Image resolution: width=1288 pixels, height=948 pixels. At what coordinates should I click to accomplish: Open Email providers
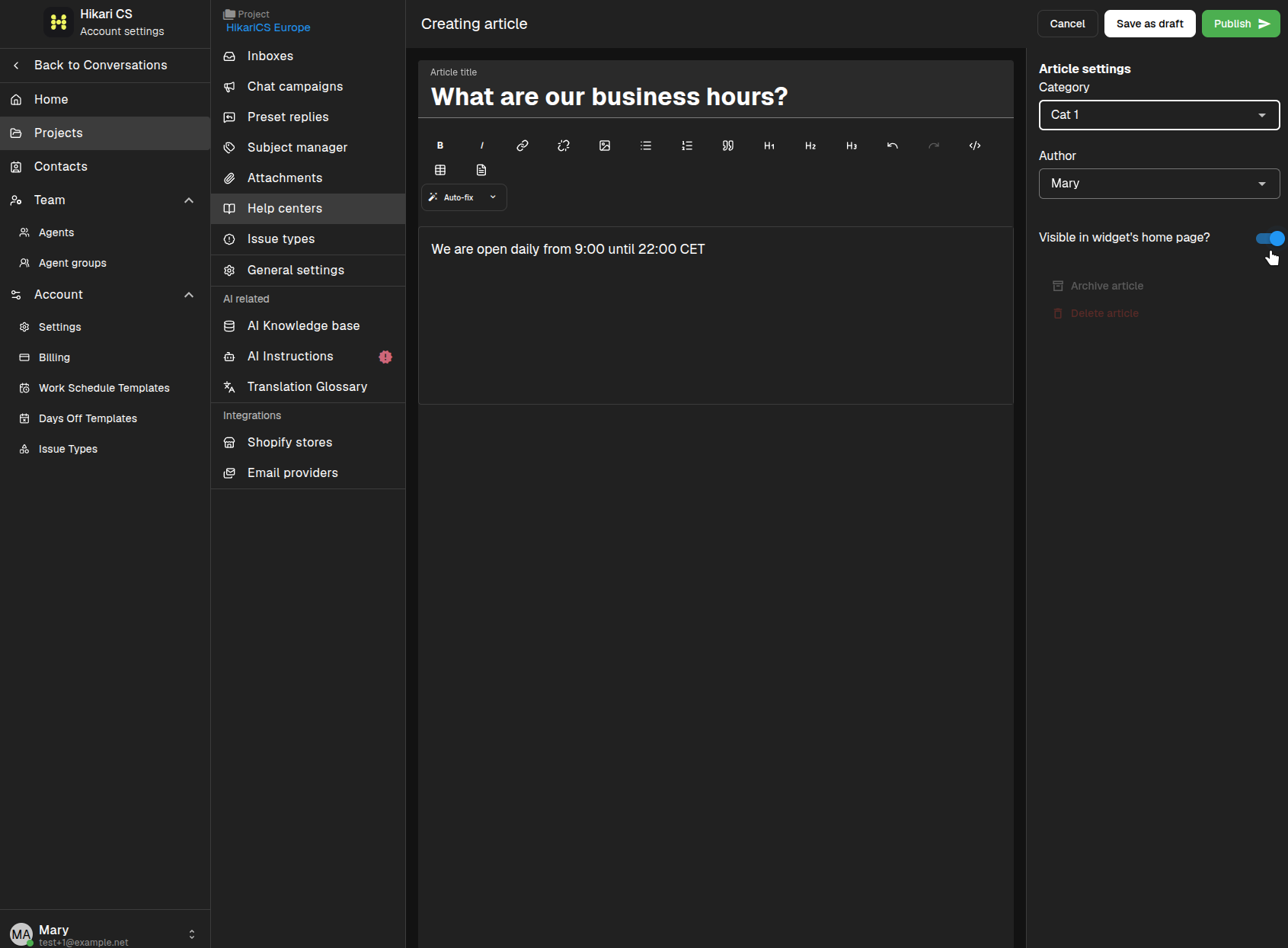(x=308, y=473)
